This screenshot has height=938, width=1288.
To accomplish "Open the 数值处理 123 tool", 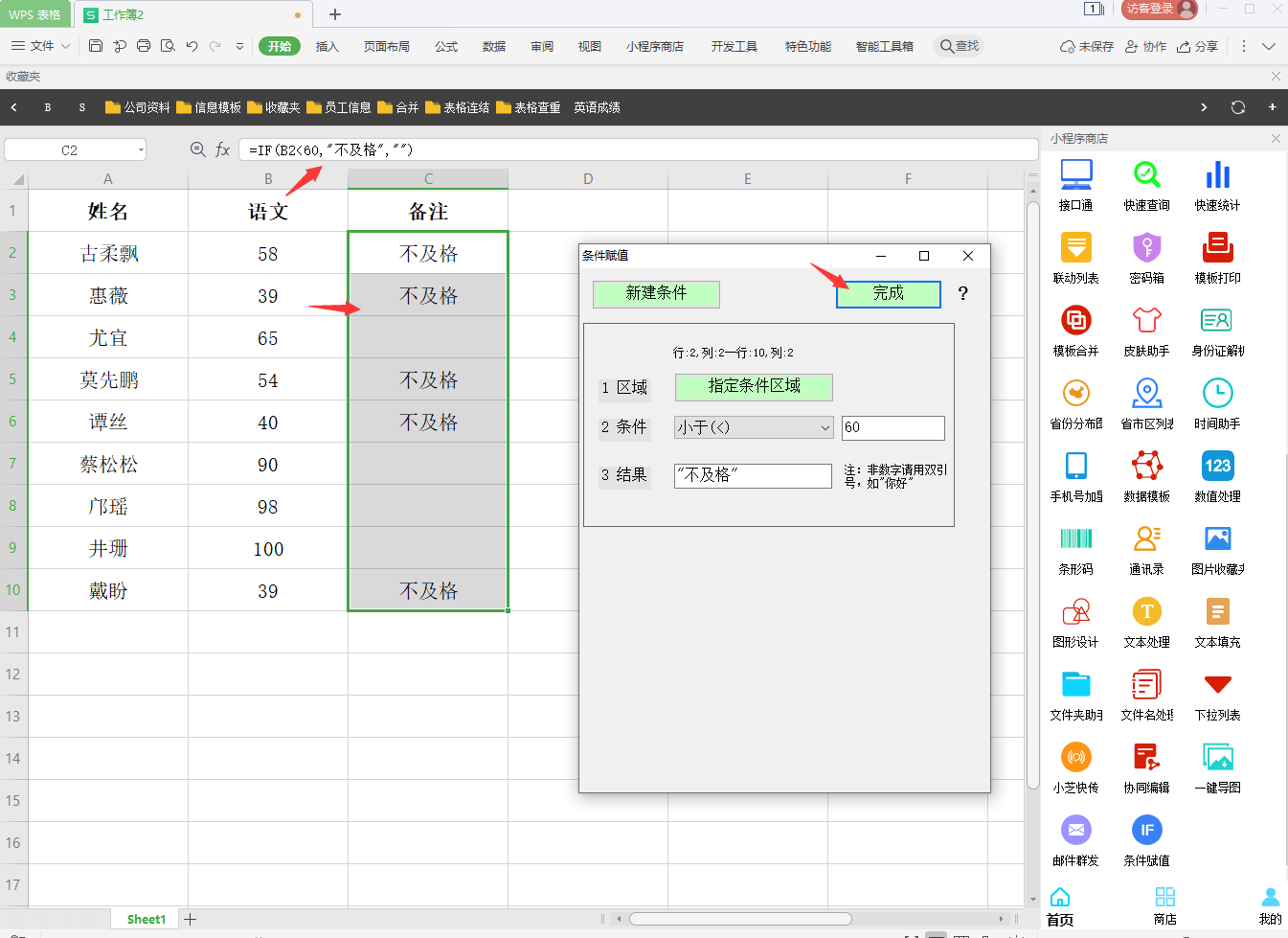I will pos(1217,476).
